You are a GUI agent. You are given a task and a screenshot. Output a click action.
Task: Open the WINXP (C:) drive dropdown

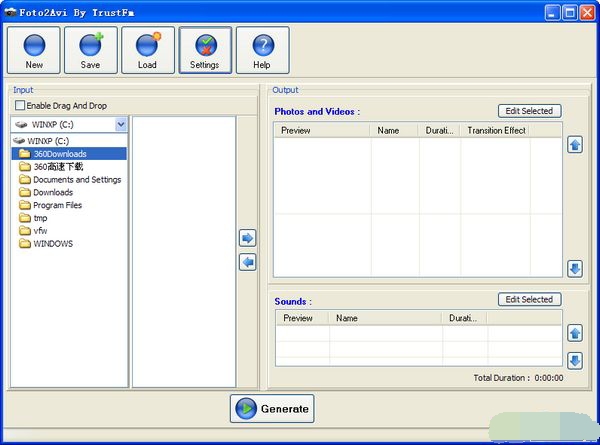click(121, 125)
